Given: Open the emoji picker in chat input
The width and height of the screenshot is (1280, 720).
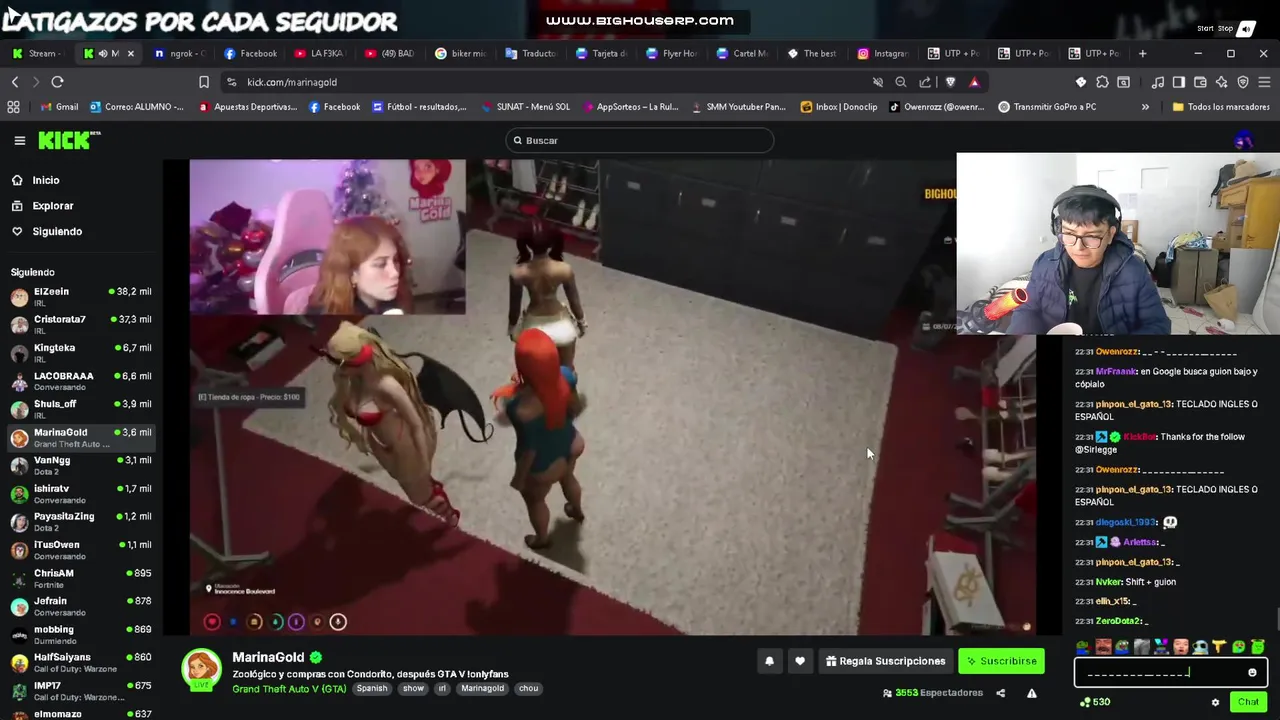Looking at the screenshot, I should click(1252, 673).
